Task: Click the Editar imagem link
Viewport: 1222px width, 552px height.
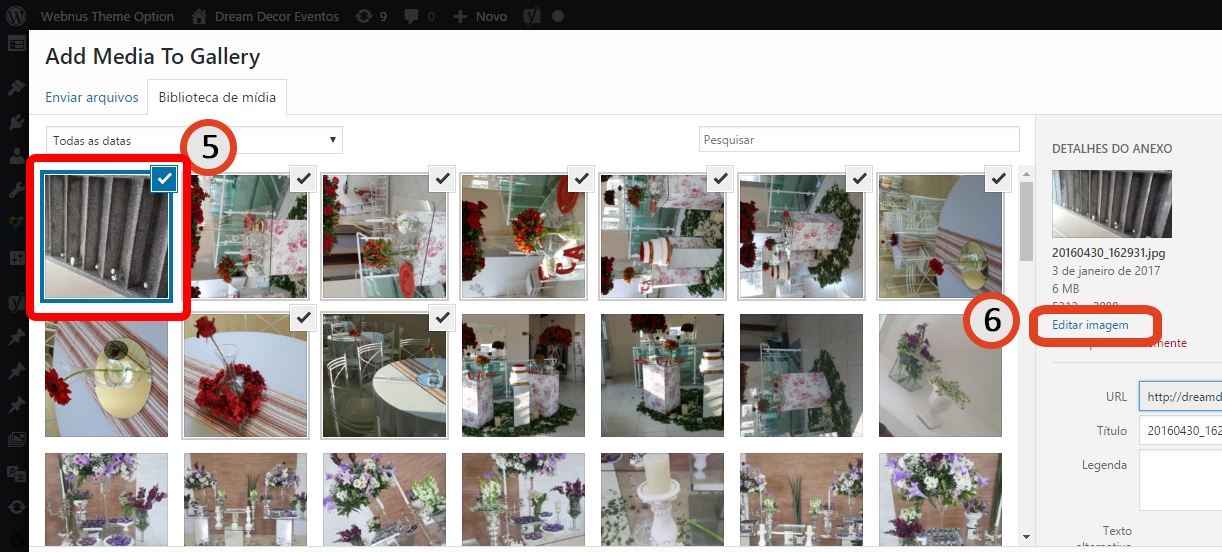Action: coord(1090,325)
